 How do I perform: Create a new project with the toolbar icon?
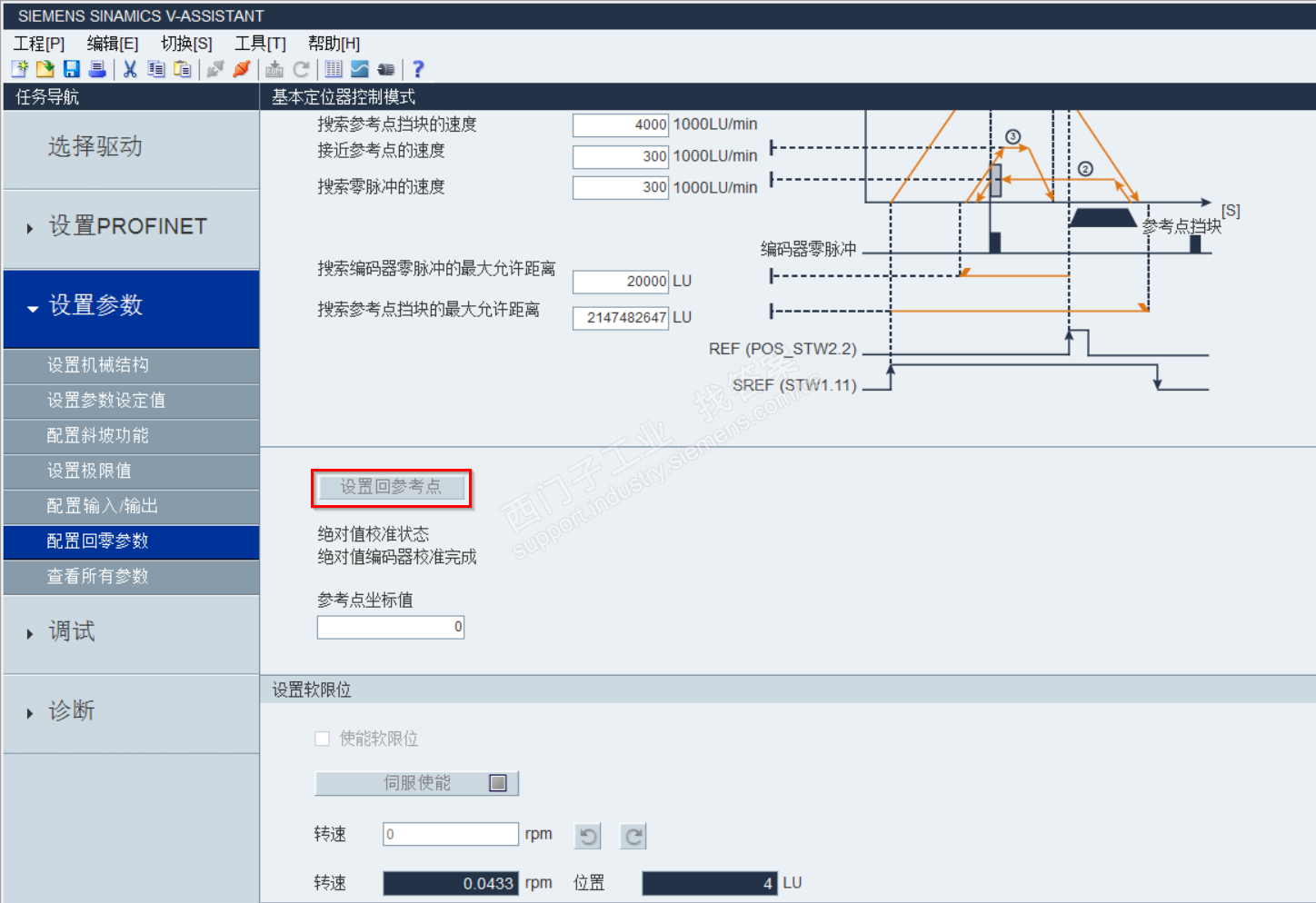[x=20, y=69]
